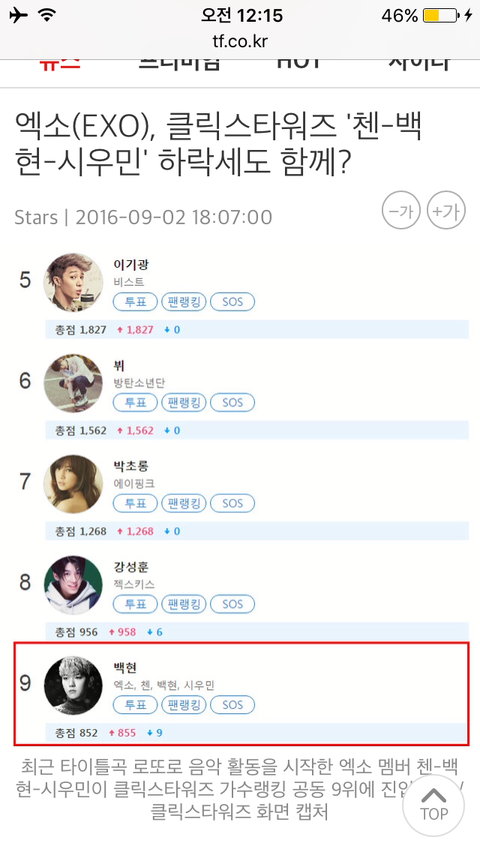Increase font size with the +가 button

[446, 210]
